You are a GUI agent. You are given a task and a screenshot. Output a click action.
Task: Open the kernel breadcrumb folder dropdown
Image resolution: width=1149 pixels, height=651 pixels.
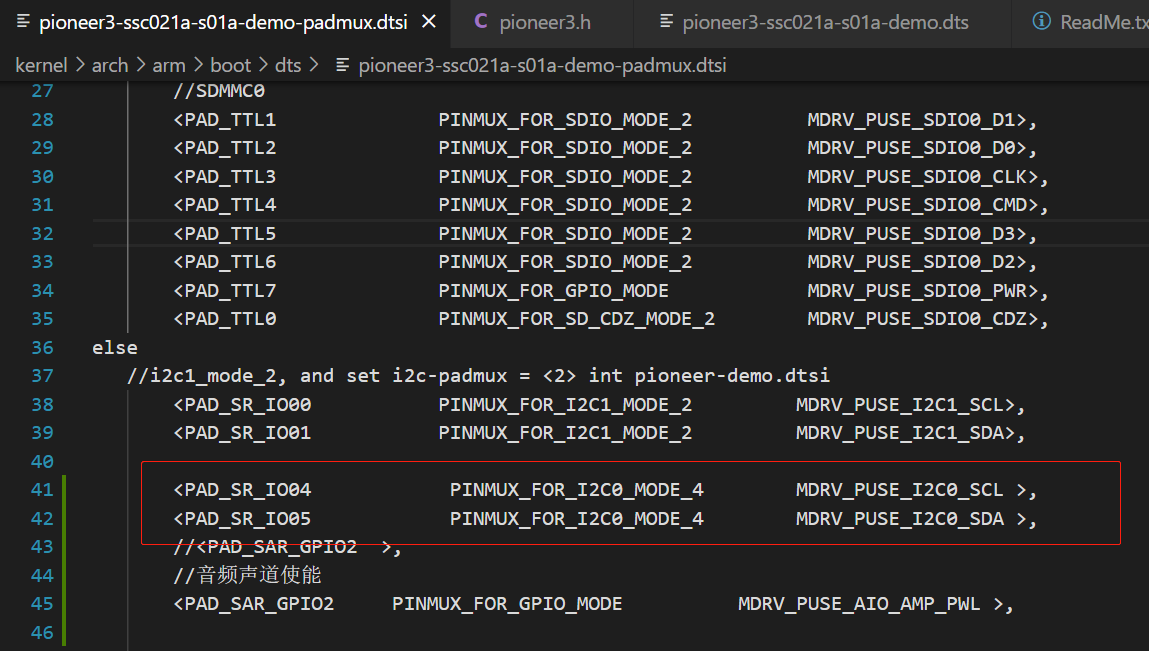click(x=41, y=65)
